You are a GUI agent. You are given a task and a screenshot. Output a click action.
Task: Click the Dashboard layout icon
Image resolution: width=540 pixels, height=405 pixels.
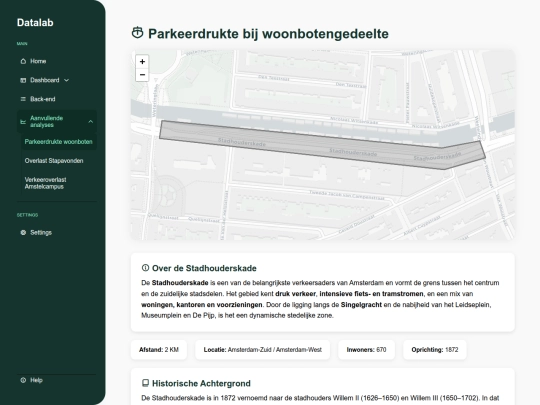23,80
